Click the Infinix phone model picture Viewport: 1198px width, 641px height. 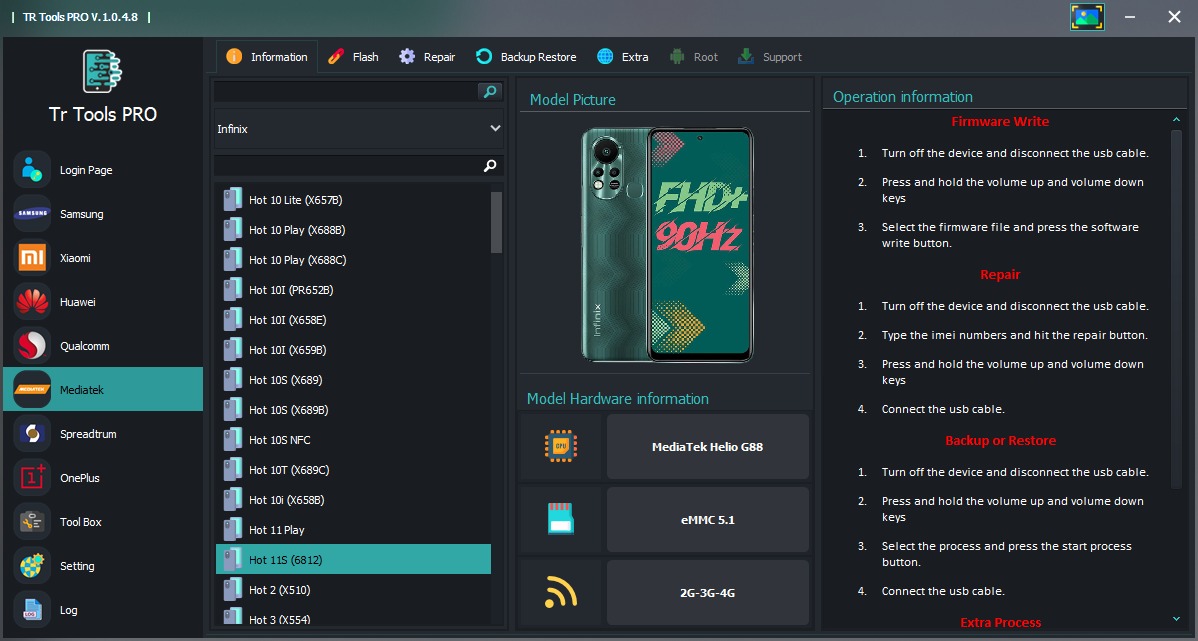[666, 244]
